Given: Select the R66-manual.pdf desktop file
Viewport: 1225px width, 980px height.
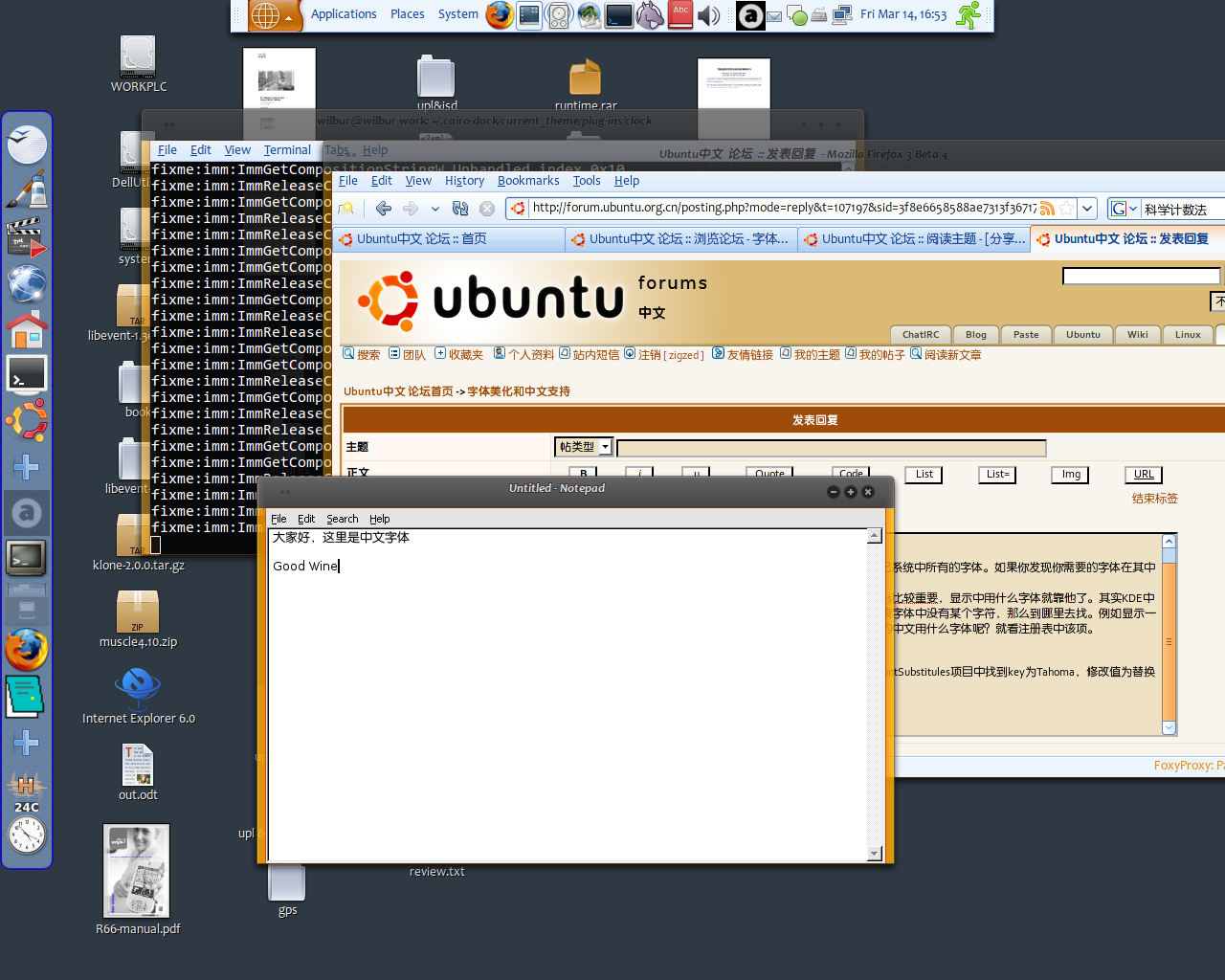Looking at the screenshot, I should click(137, 880).
